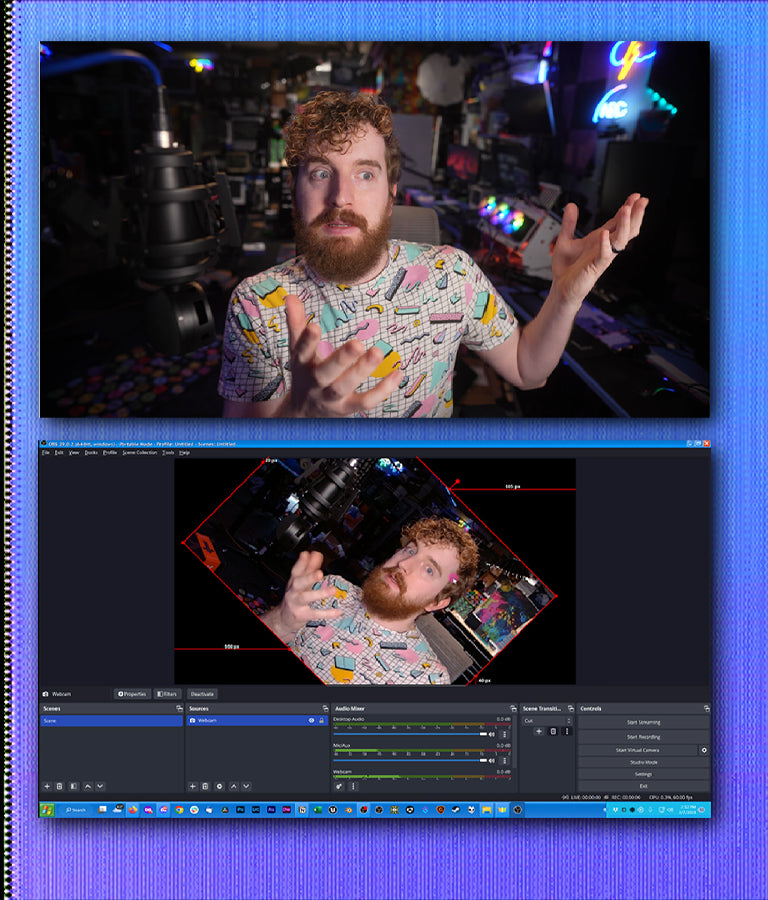Open Desktop Audio three-dot options menu
768x900 pixels.
coord(504,734)
